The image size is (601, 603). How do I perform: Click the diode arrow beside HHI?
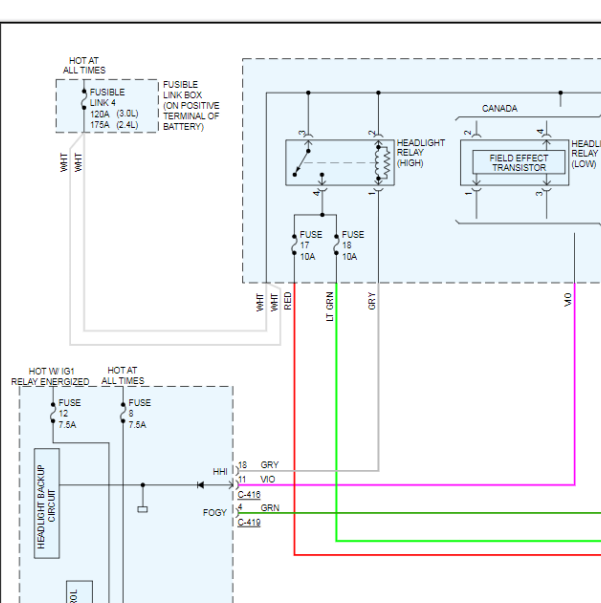(201, 485)
